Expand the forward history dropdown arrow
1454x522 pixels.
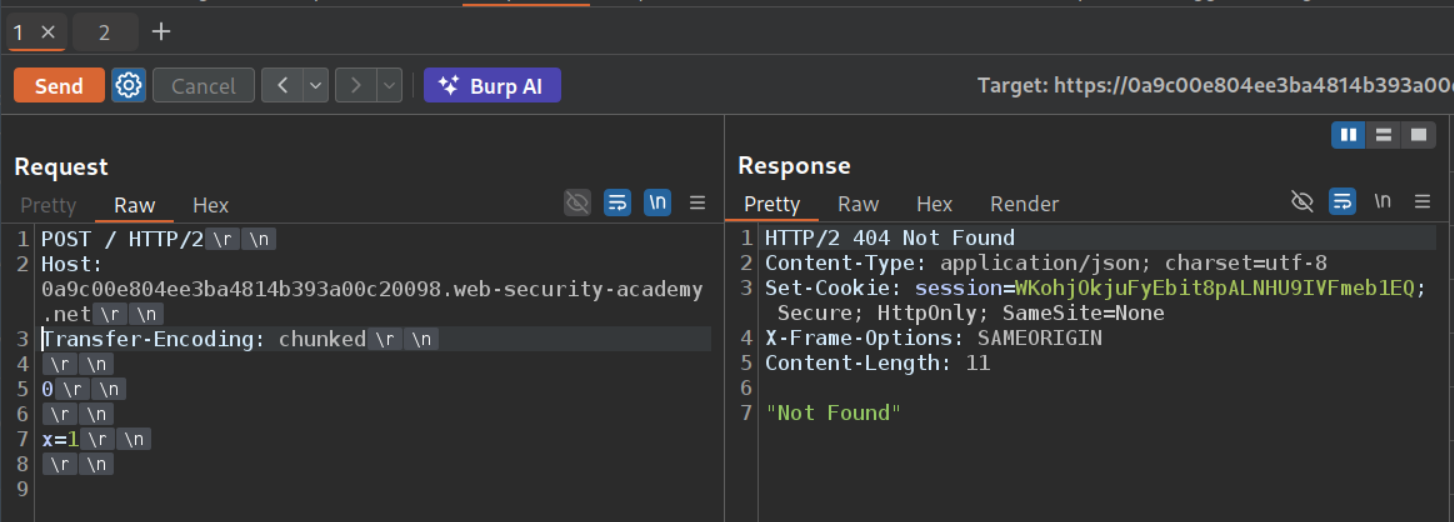coord(389,86)
